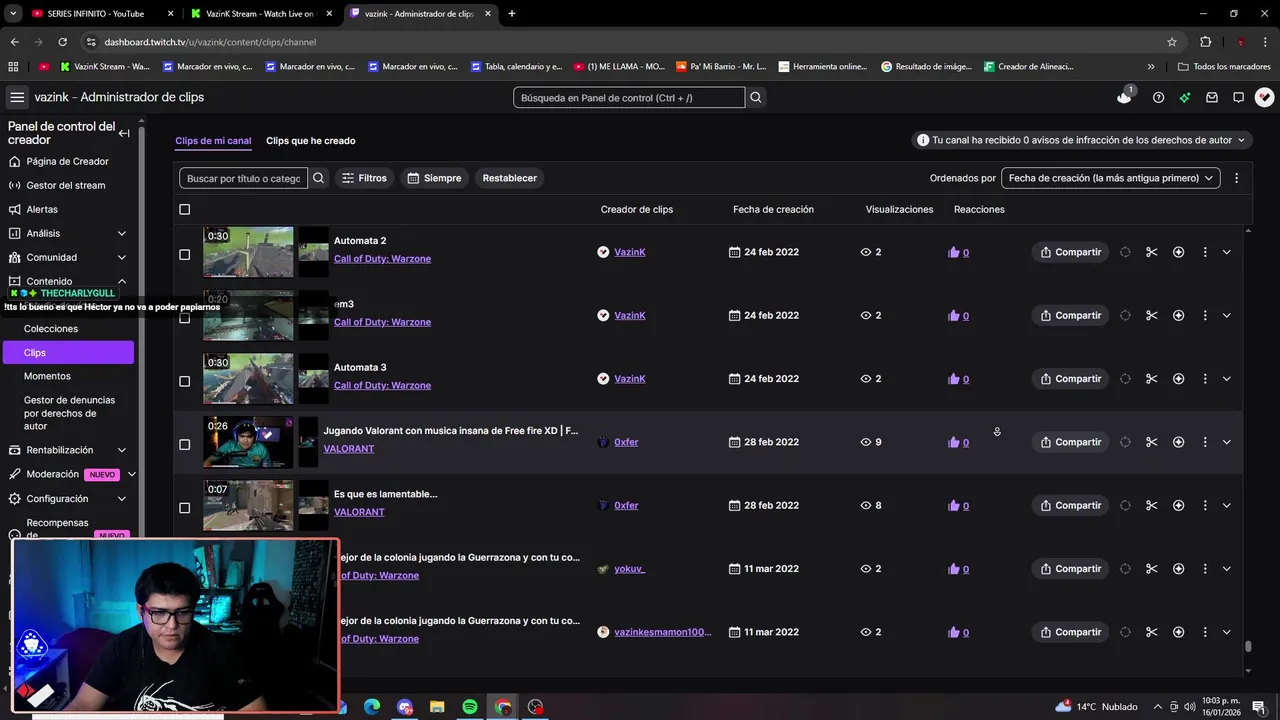Open the Filtros button
Image resolution: width=1280 pixels, height=720 pixels.
364,178
